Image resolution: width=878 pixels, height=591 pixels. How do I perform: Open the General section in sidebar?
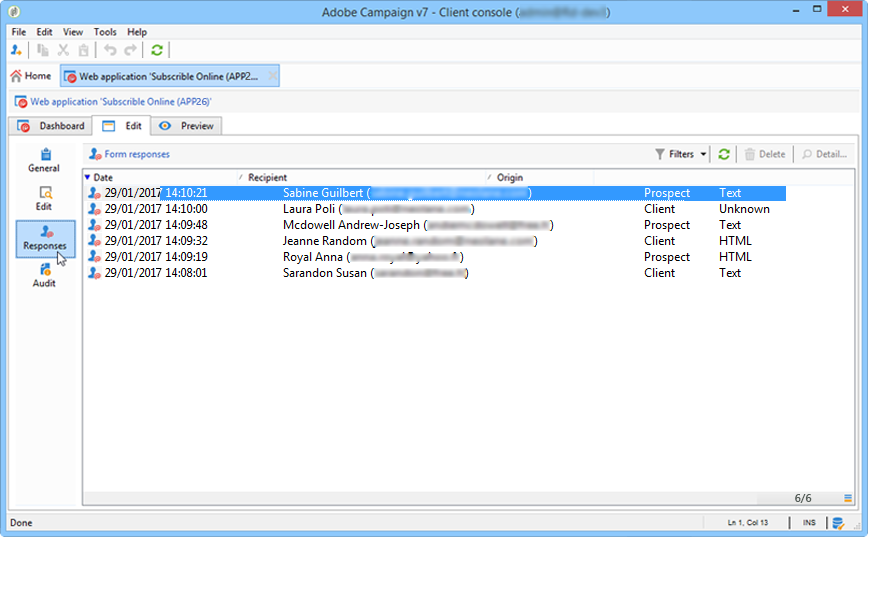coord(44,160)
